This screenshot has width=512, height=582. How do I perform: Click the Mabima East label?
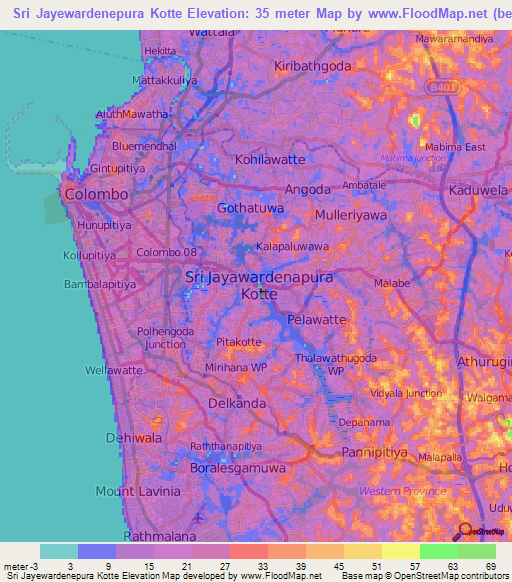tap(455, 147)
